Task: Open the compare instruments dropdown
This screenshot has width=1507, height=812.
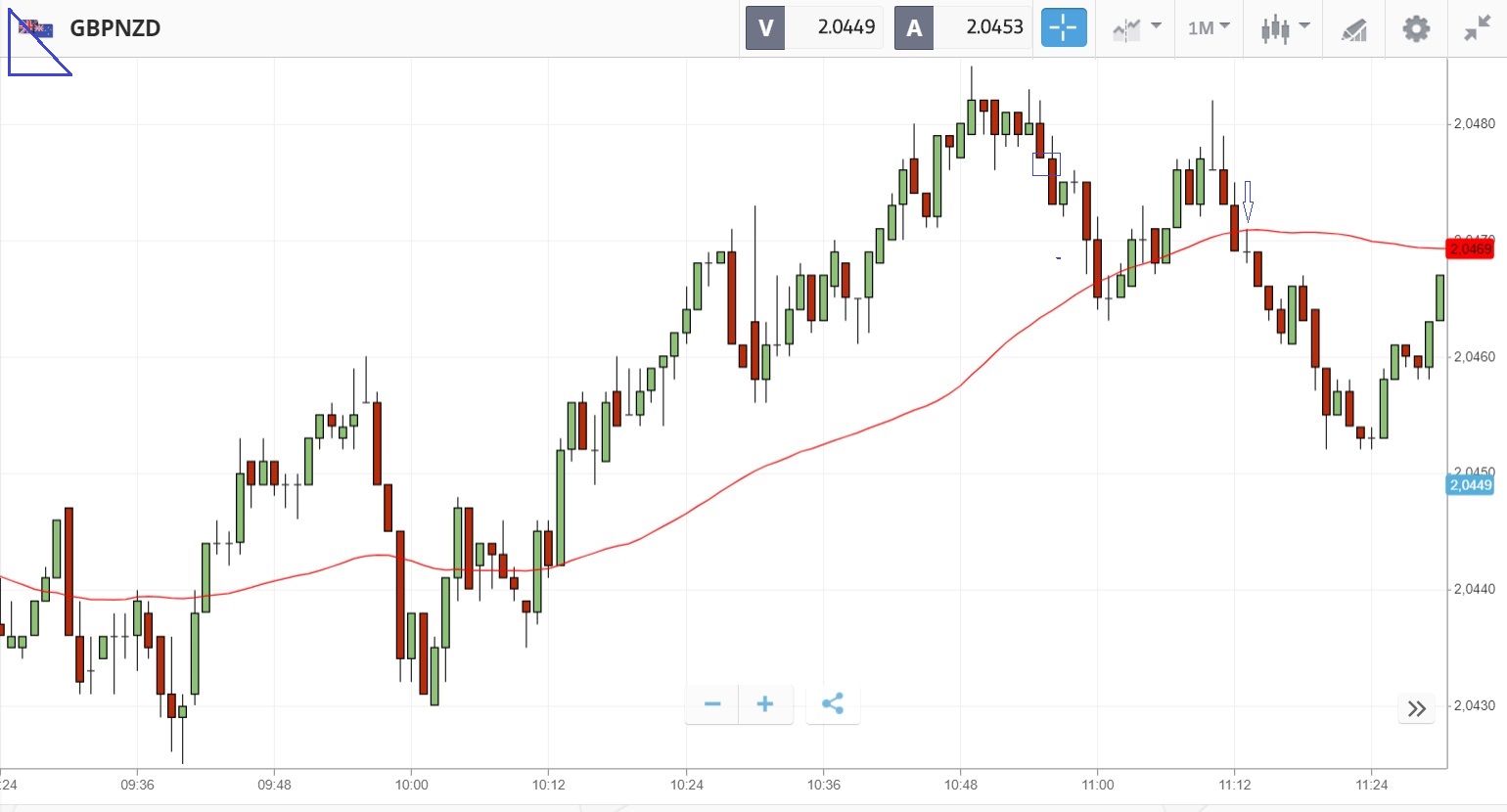Action: click(1136, 28)
